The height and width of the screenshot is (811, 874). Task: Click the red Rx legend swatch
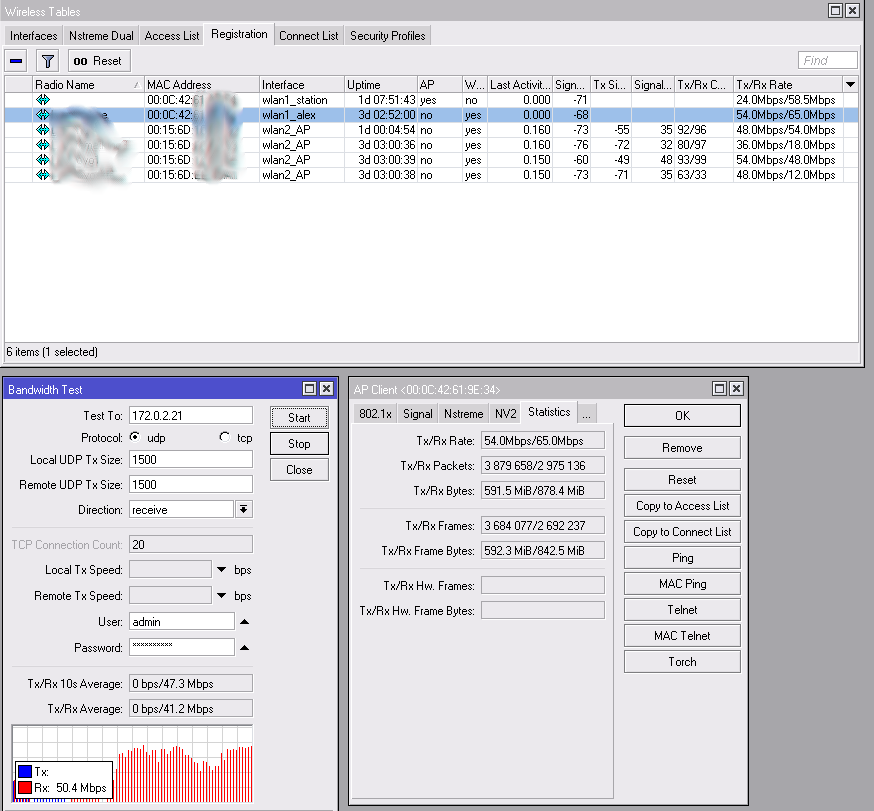(27, 788)
